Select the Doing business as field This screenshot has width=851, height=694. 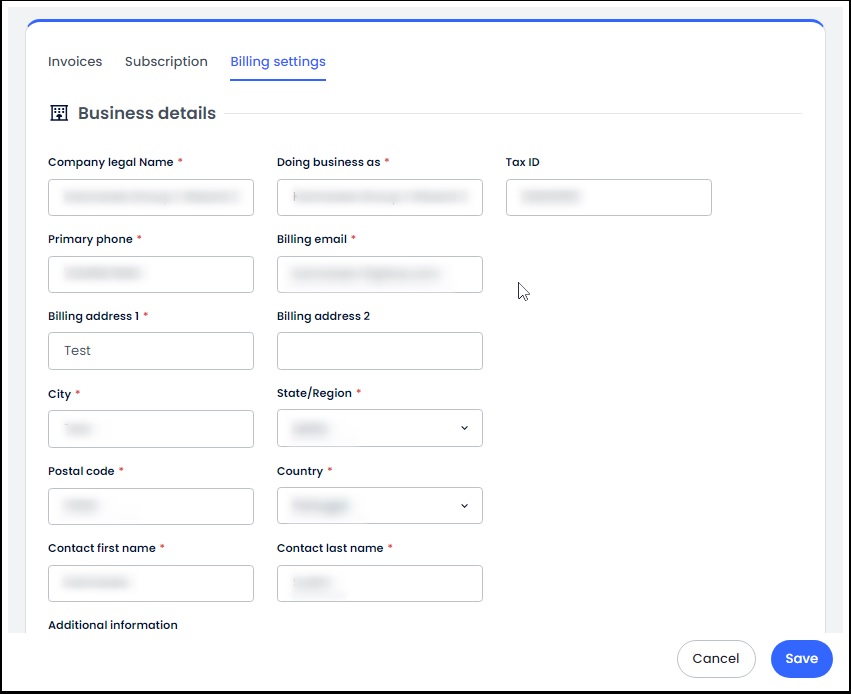(x=379, y=197)
